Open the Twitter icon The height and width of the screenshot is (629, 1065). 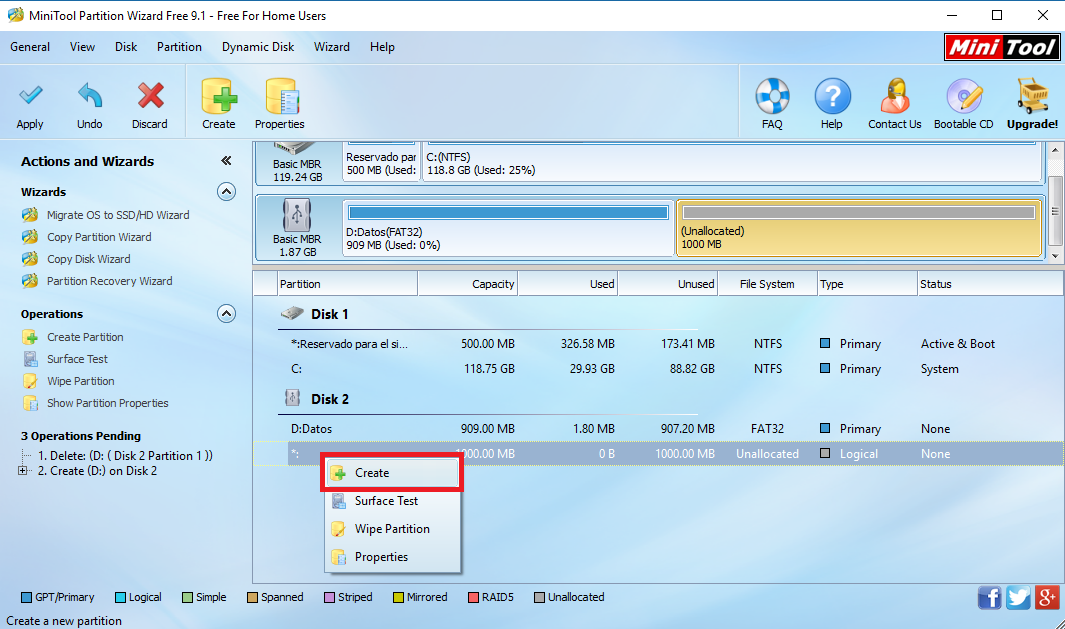click(1018, 598)
